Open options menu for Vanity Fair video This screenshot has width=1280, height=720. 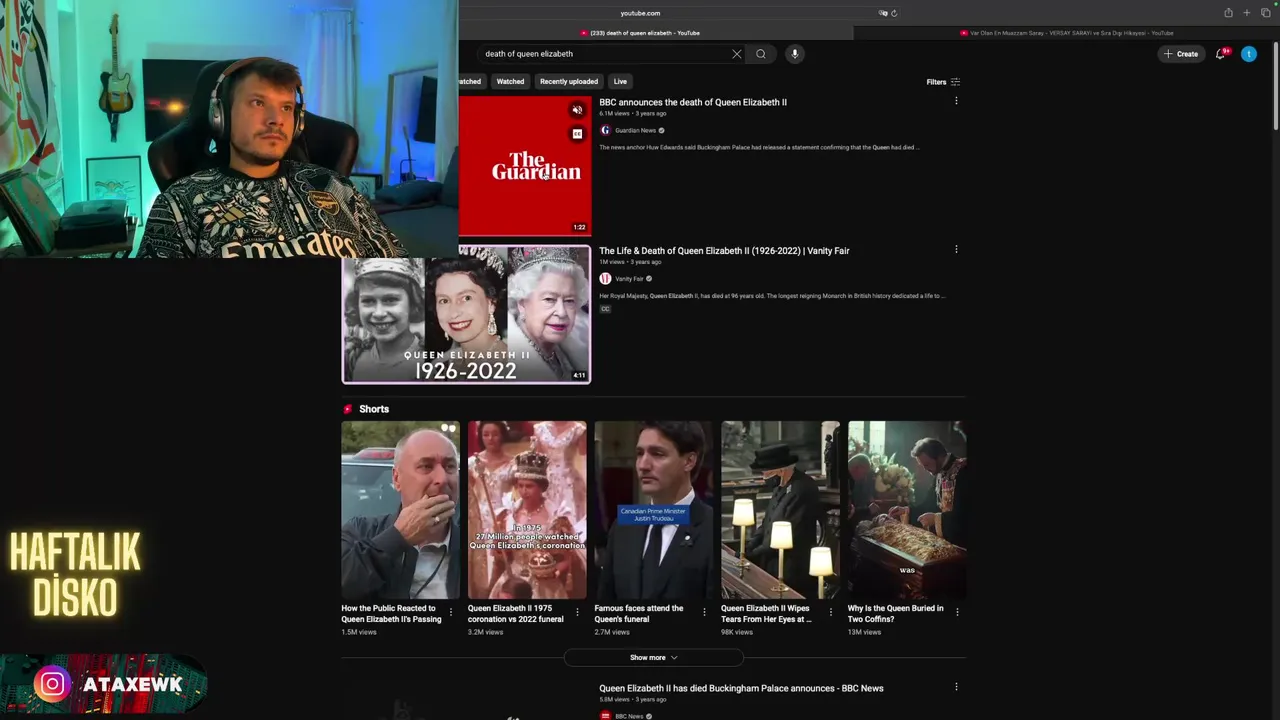[x=956, y=250]
